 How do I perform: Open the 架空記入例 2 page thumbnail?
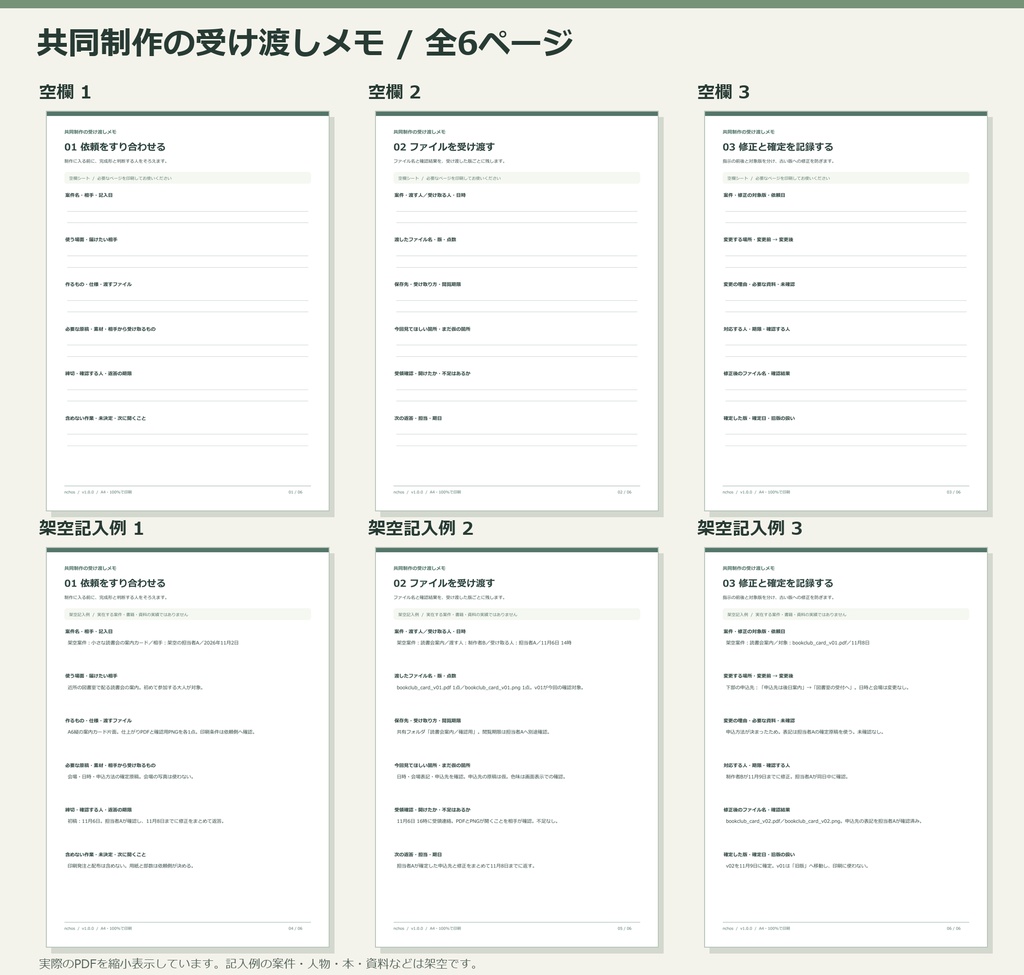pos(517,747)
